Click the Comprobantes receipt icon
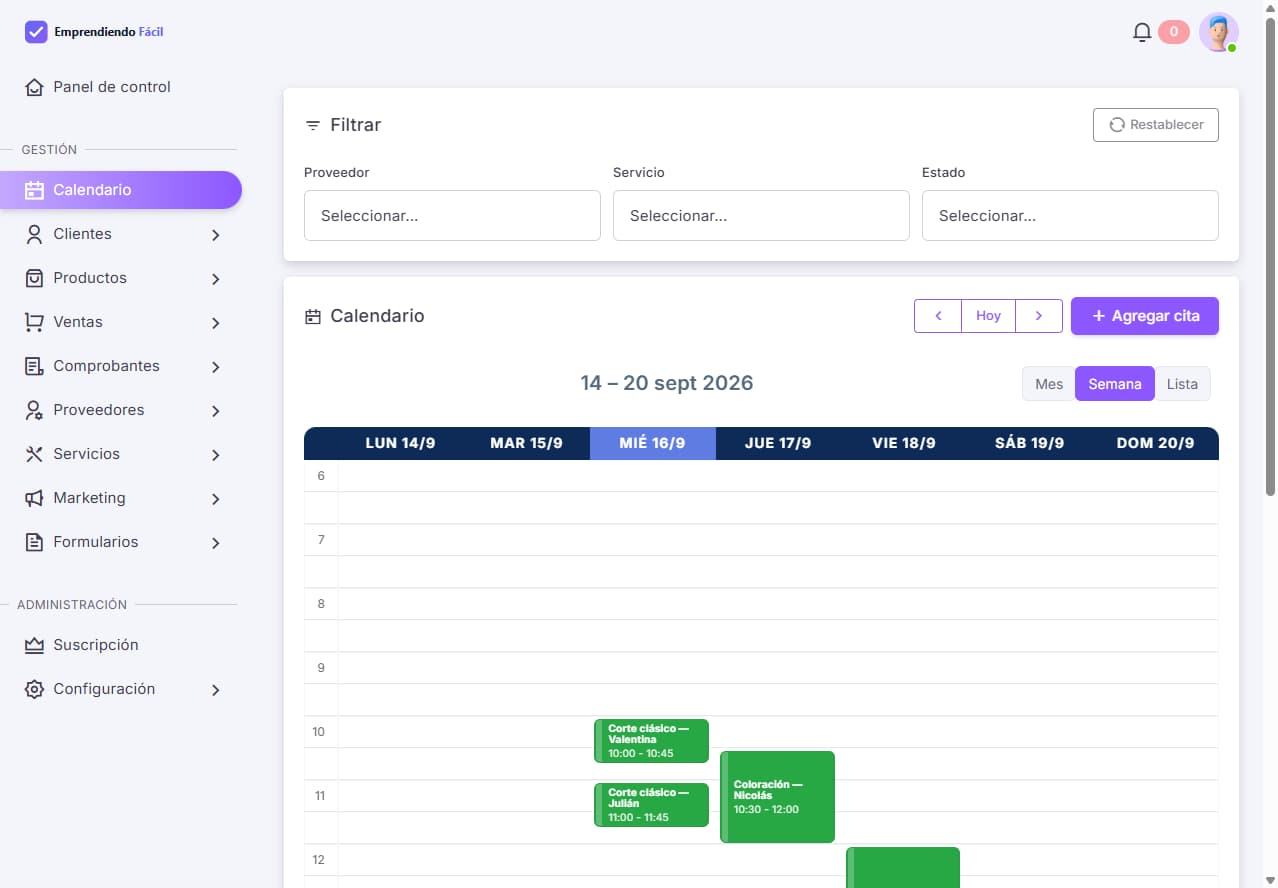This screenshot has width=1278, height=888. click(35, 366)
